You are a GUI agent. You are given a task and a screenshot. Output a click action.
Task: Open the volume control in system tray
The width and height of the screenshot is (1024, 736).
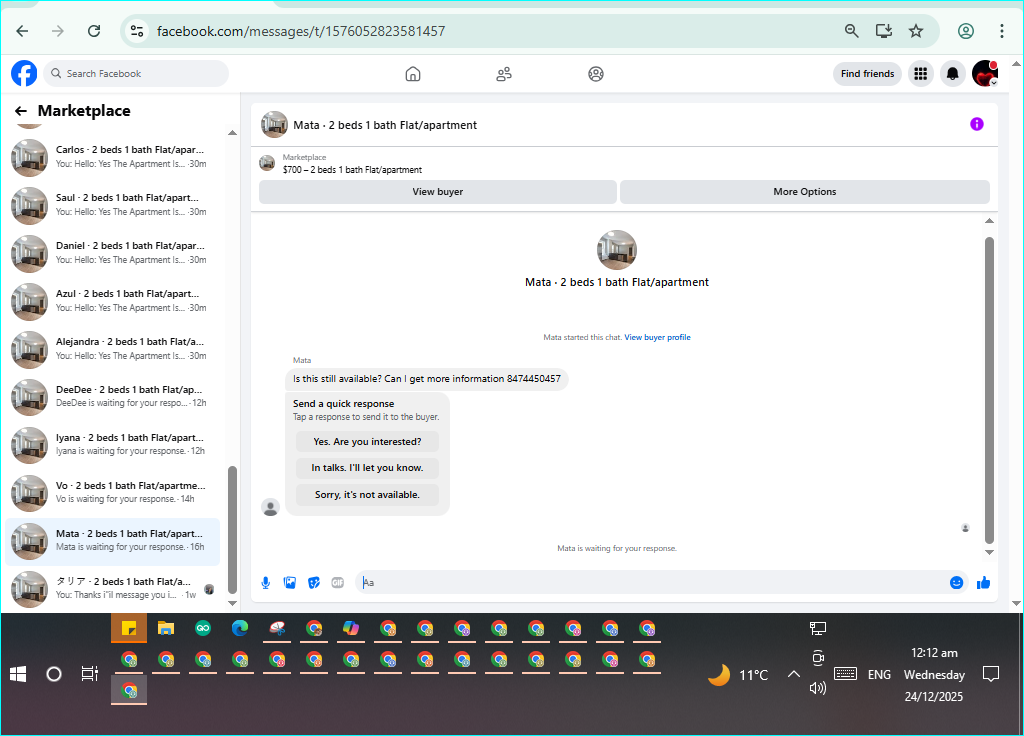818,688
